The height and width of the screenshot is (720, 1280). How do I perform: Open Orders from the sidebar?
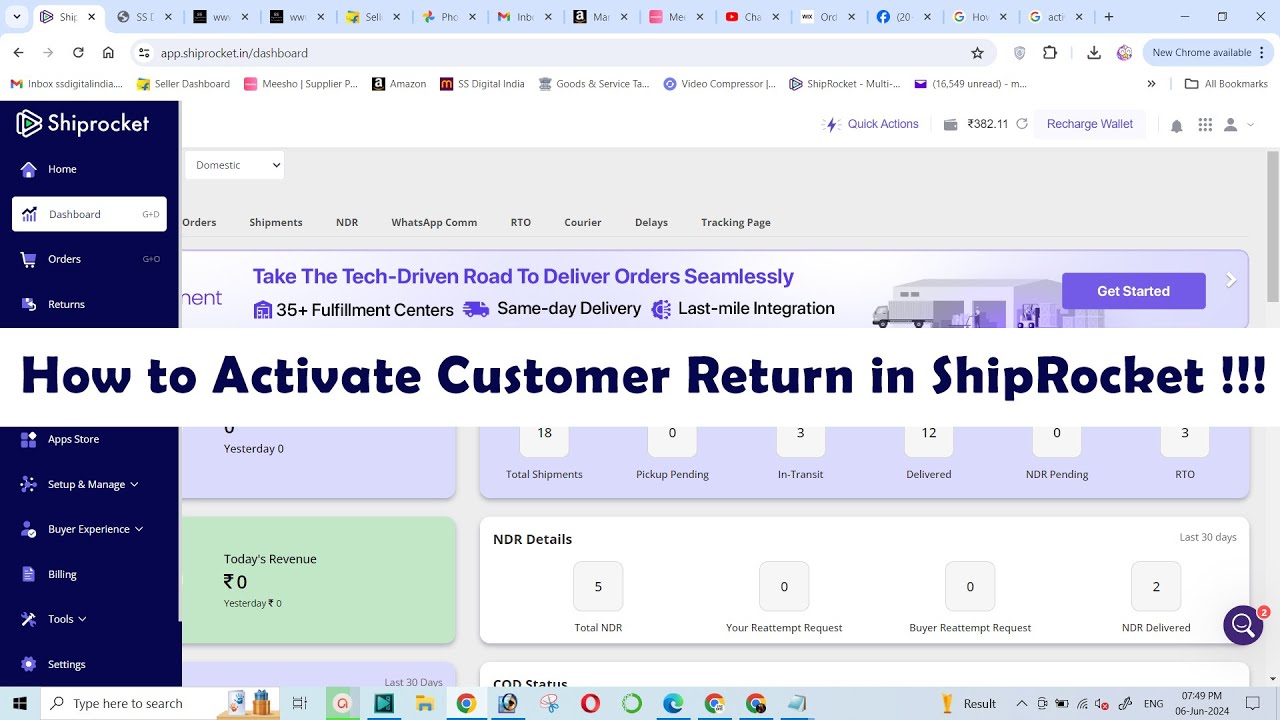tap(64, 259)
